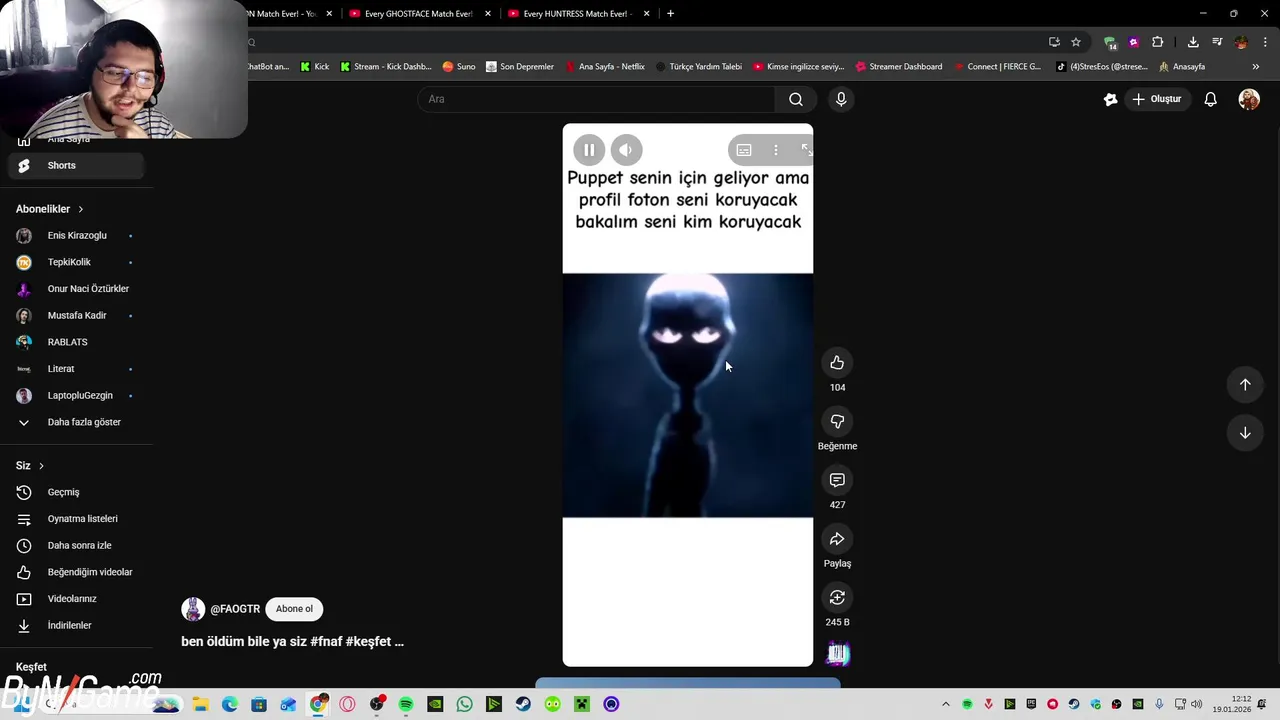Expand the Siz section chevron

pyautogui.click(x=41, y=466)
